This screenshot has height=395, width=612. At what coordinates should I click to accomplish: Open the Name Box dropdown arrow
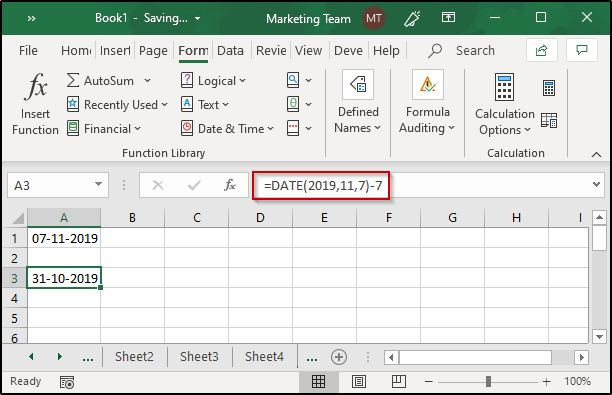point(98,184)
